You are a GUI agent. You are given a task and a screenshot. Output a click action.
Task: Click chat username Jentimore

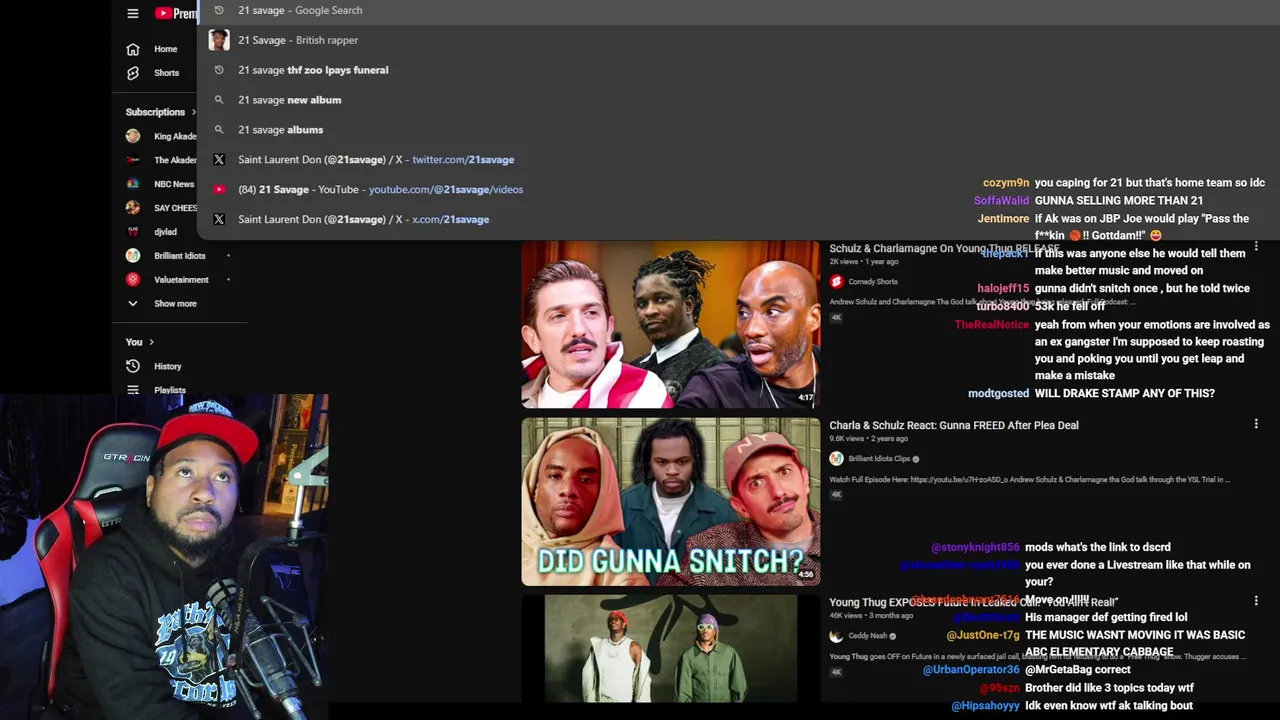[x=1003, y=218]
